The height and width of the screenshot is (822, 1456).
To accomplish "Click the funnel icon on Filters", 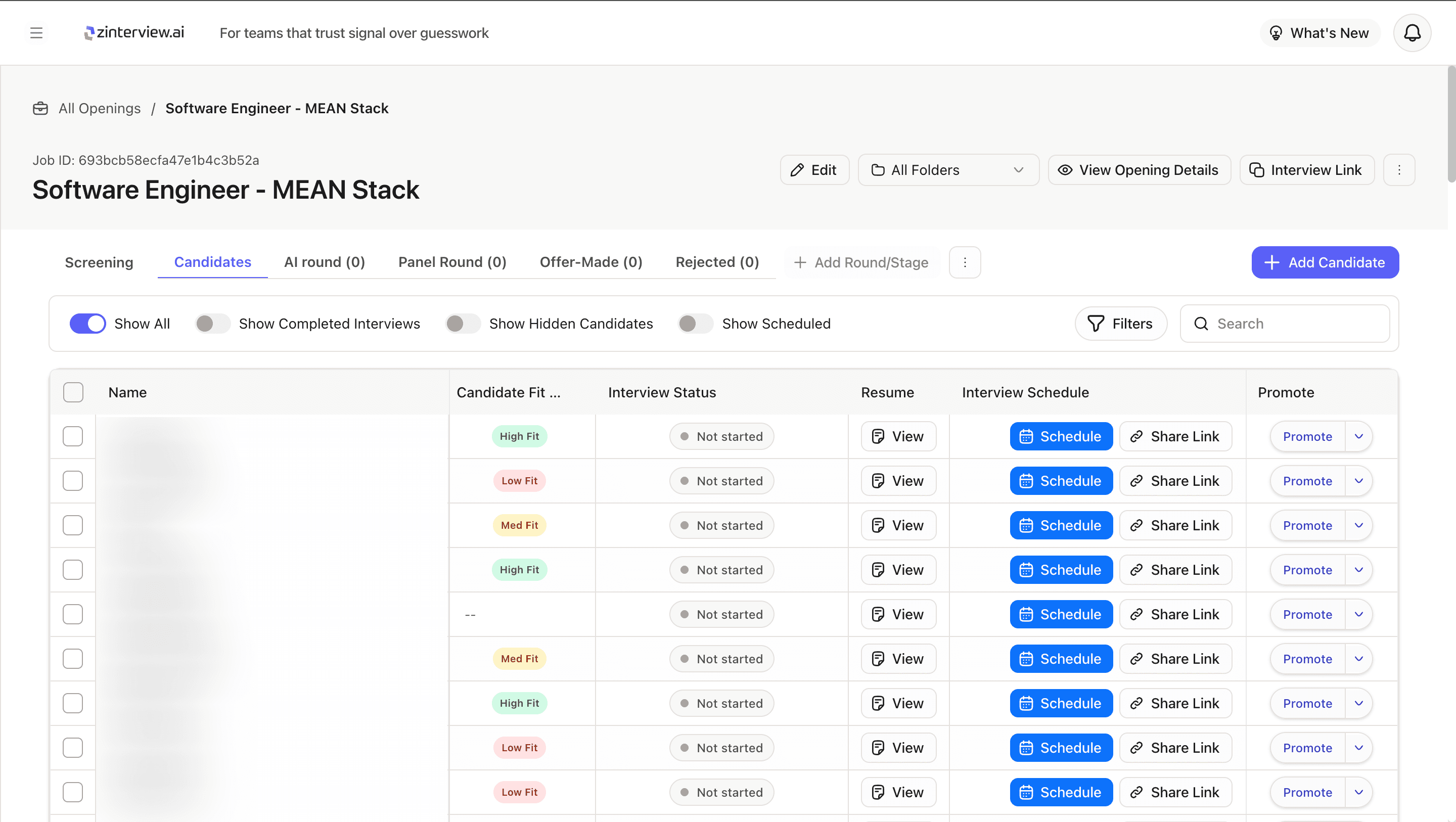I will [x=1096, y=324].
